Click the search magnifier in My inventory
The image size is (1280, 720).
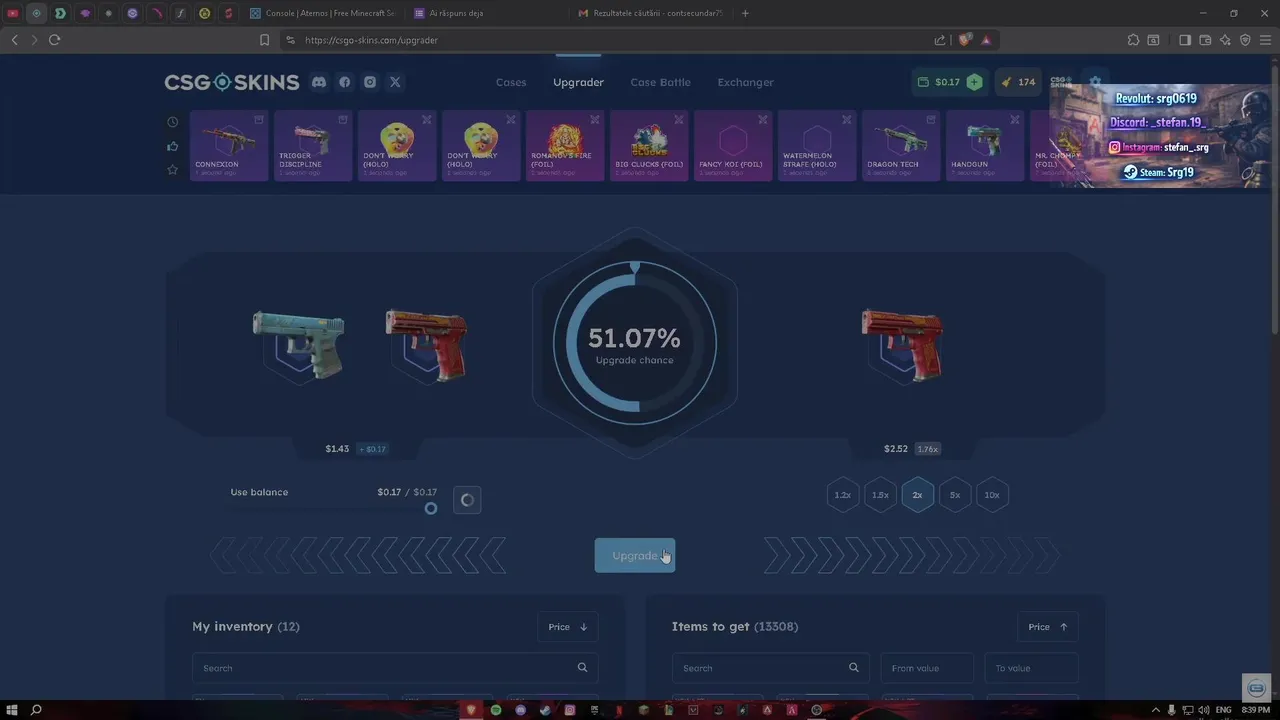[x=582, y=668]
